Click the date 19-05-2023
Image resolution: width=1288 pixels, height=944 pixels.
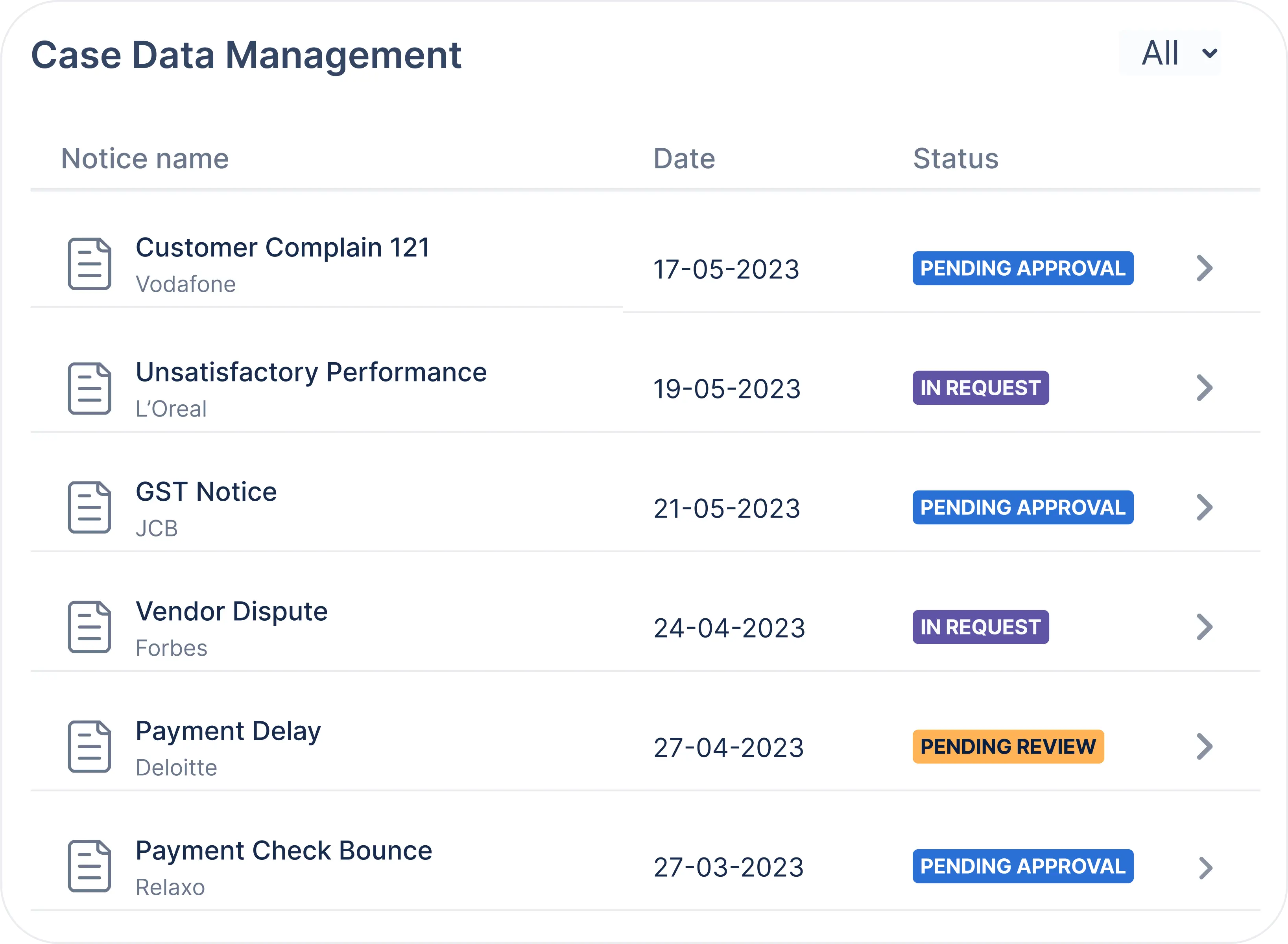tap(726, 389)
